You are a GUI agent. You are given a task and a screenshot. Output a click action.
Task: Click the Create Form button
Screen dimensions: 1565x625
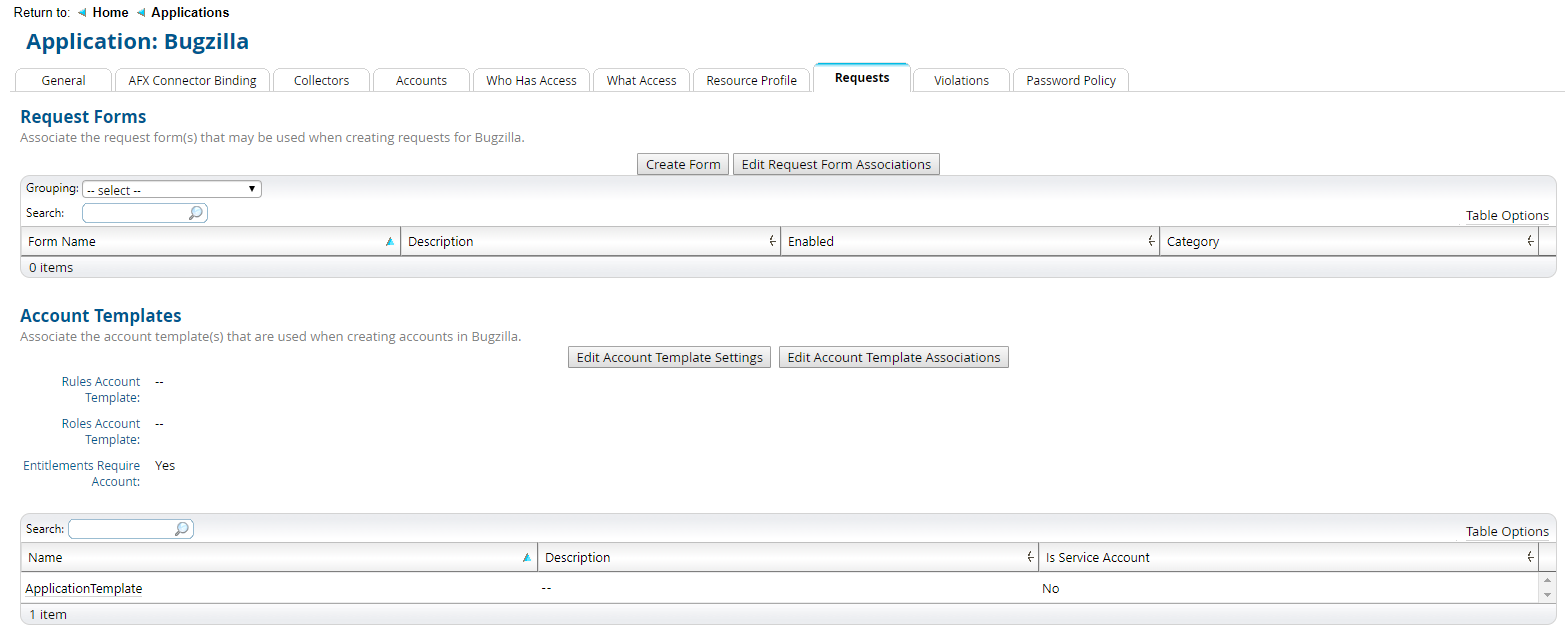(x=683, y=165)
